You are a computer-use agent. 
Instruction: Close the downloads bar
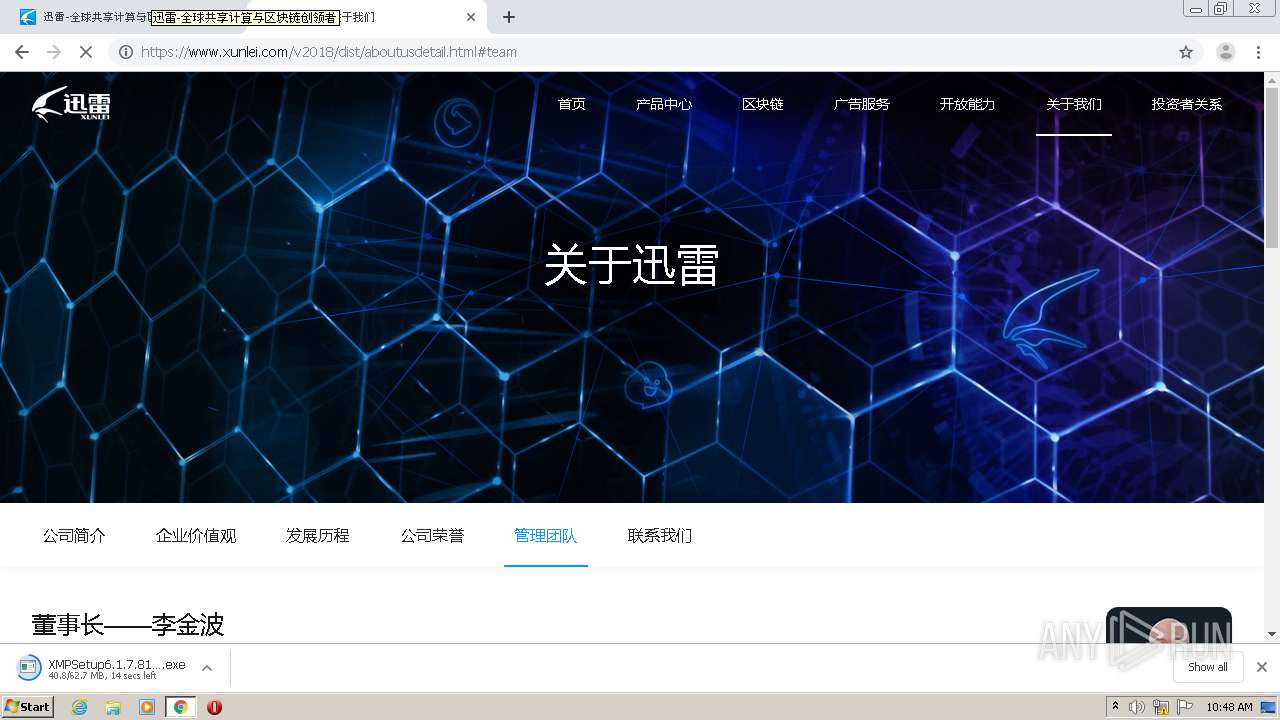[1262, 667]
